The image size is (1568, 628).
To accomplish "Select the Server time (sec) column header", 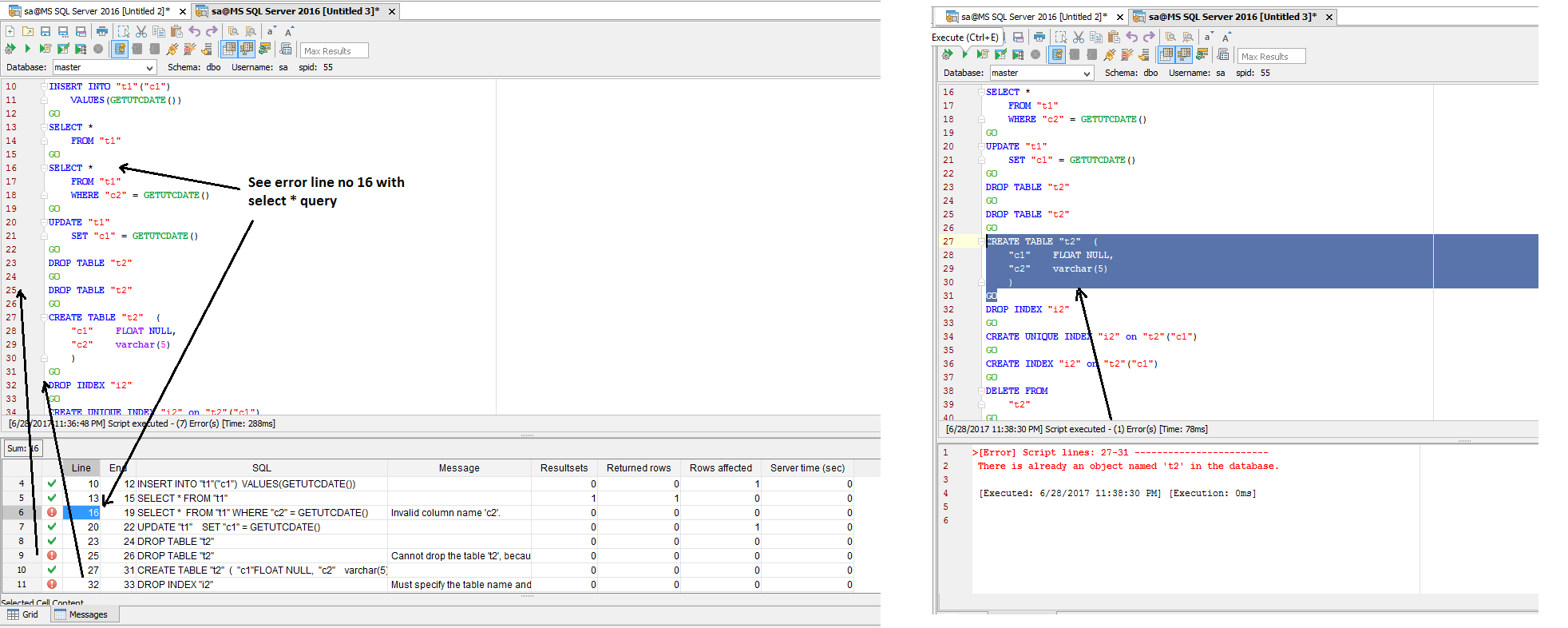I will pos(807,468).
